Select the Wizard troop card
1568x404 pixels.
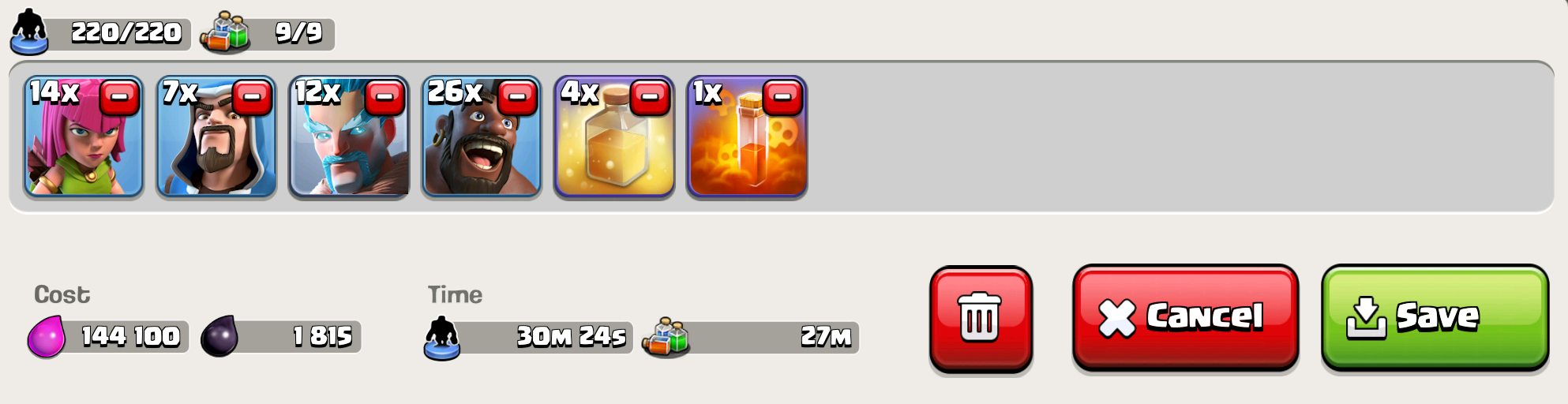tap(216, 137)
